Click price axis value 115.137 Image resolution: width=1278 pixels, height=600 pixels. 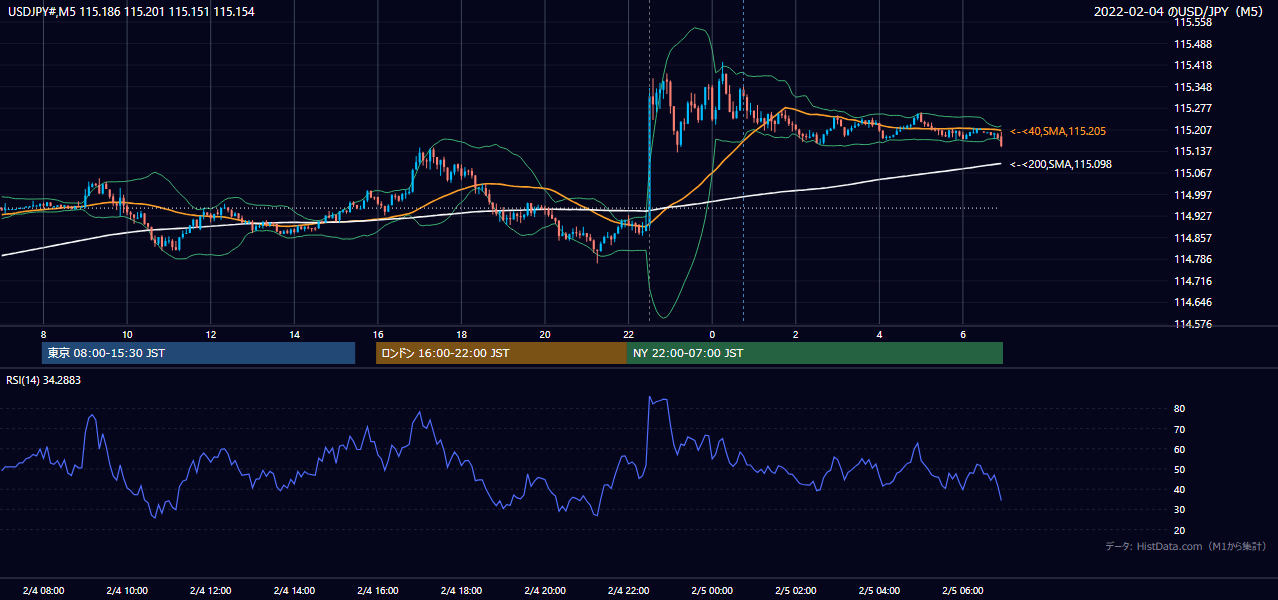click(1192, 151)
